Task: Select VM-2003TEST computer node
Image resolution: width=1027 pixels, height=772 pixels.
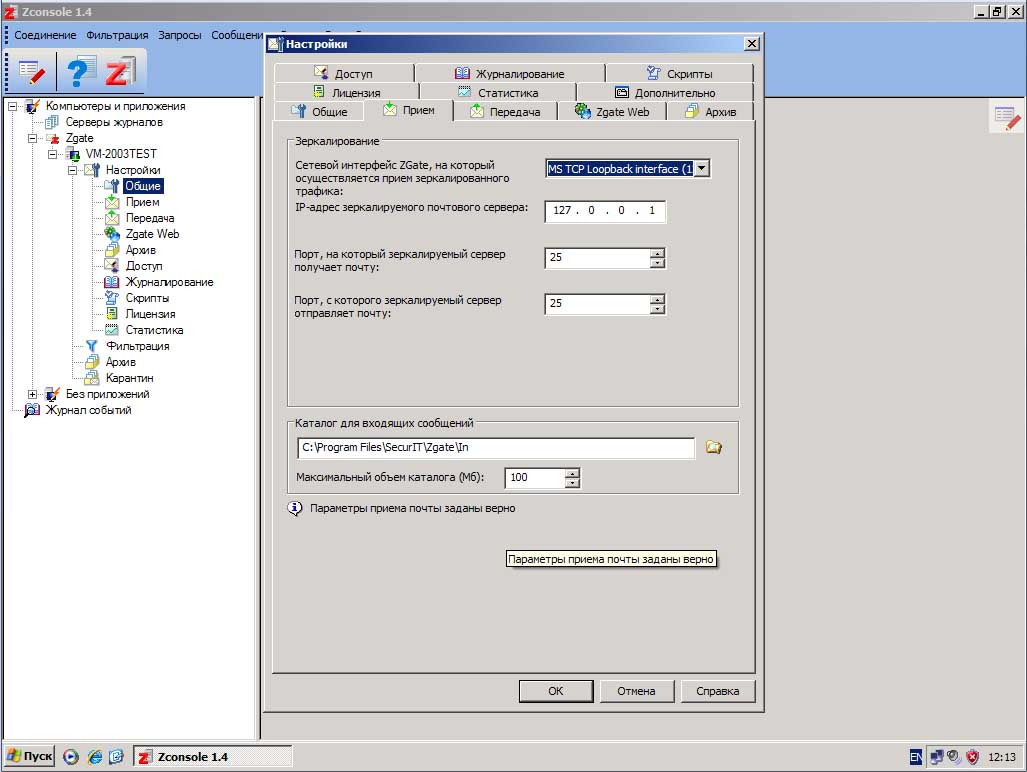Action: 121,154
